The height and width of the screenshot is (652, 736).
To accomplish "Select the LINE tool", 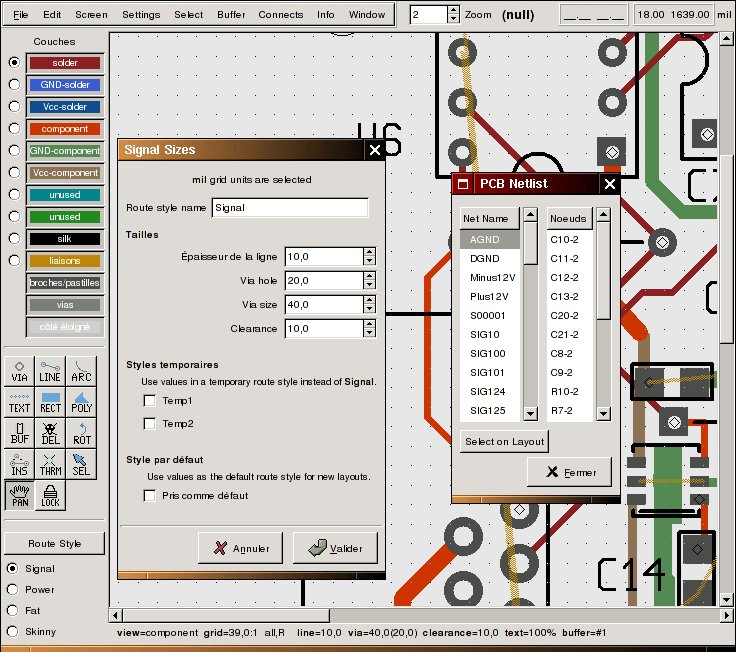I will click(50, 371).
